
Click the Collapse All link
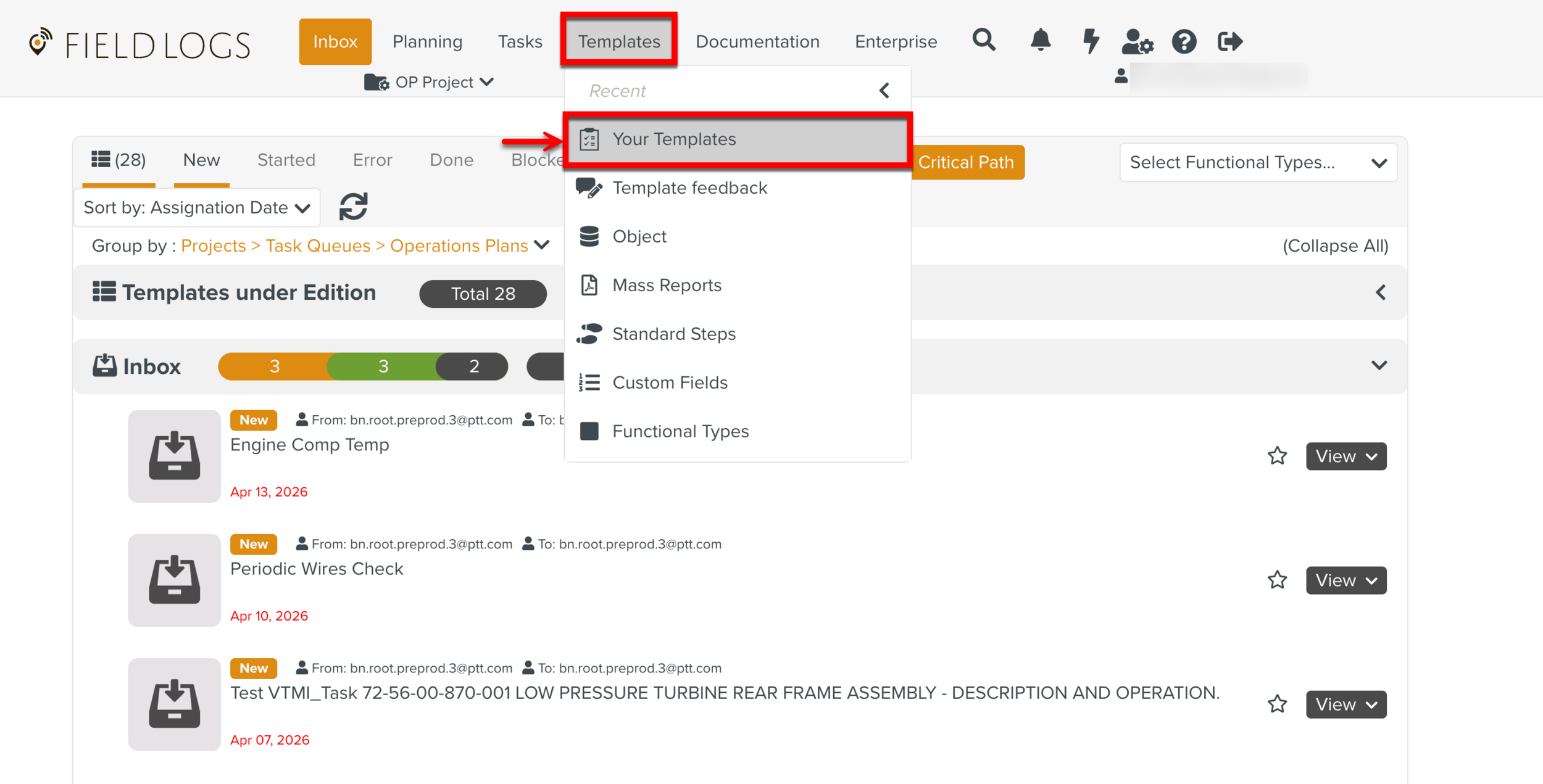[x=1335, y=246]
